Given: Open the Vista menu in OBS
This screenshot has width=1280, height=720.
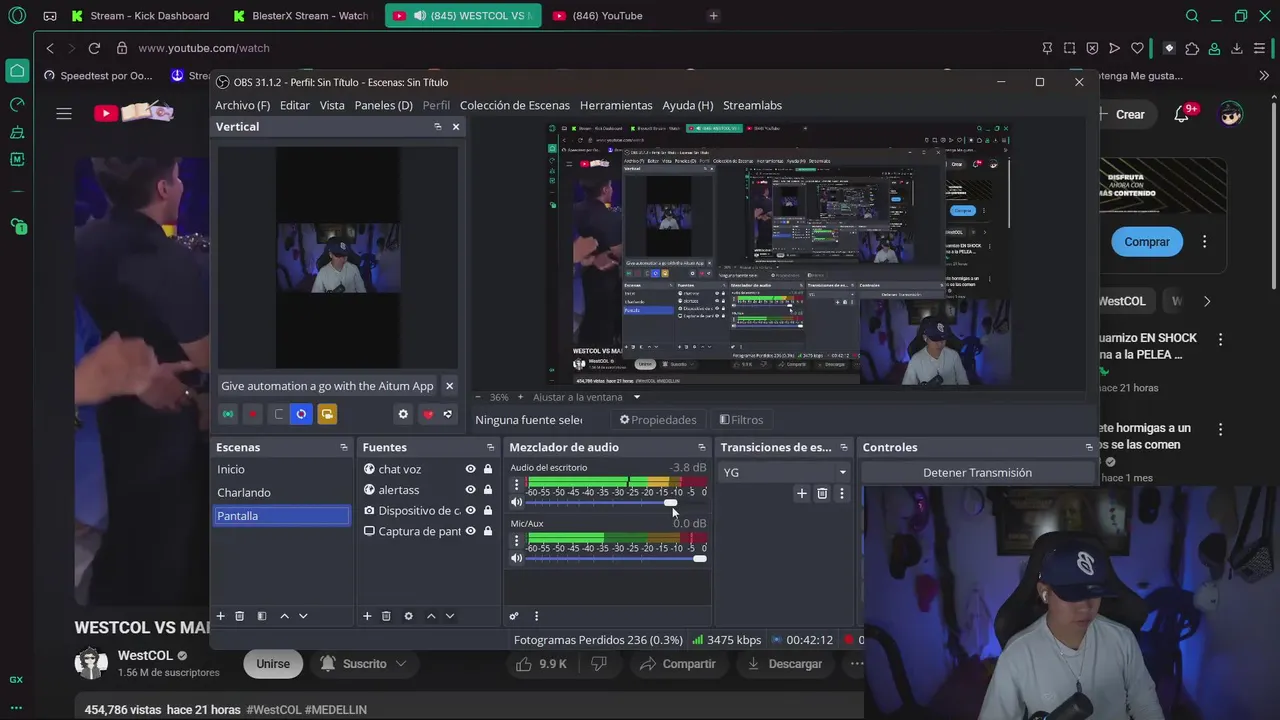Looking at the screenshot, I should pos(332,105).
